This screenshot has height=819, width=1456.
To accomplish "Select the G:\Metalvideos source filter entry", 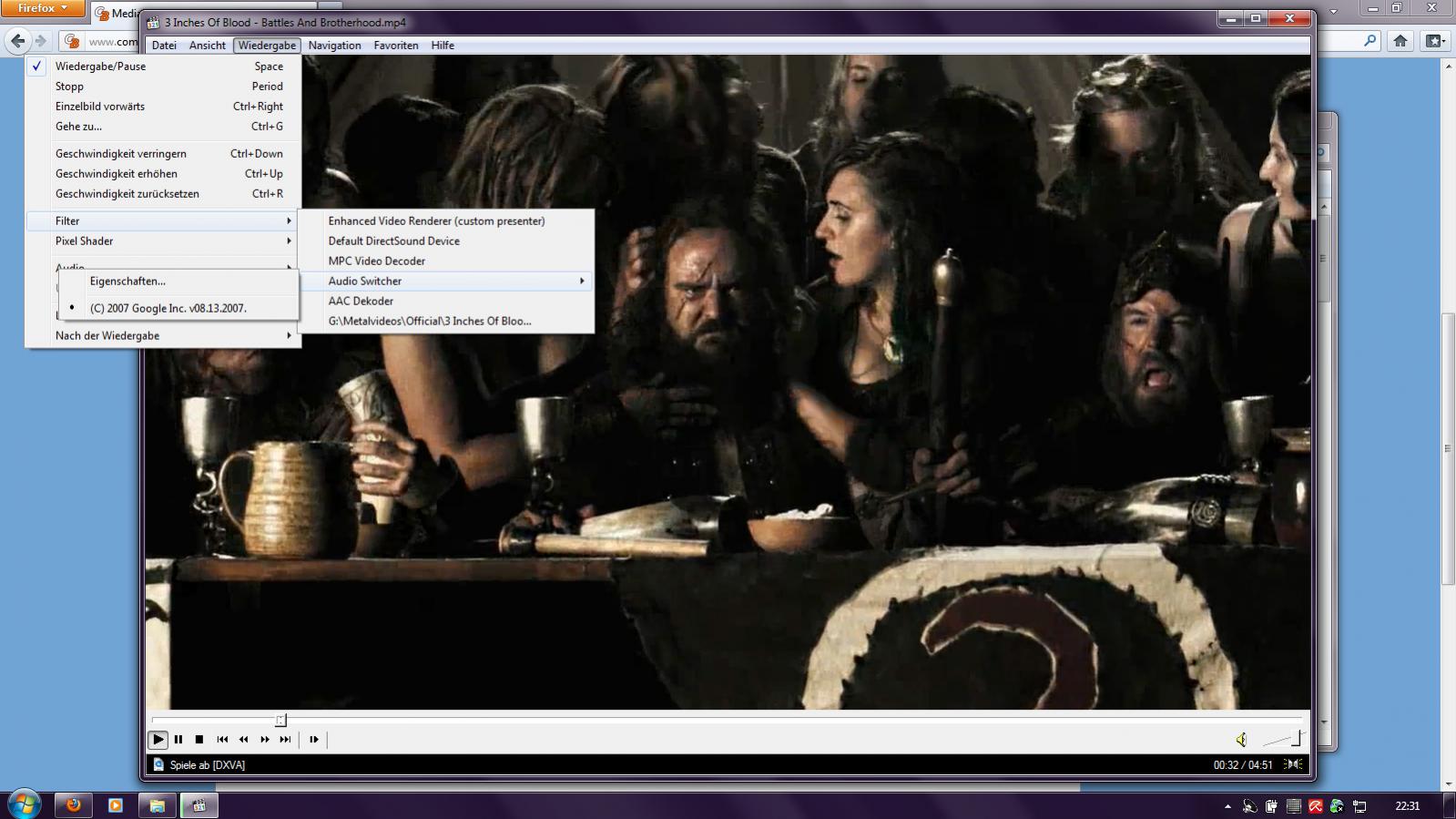I will click(446, 322).
